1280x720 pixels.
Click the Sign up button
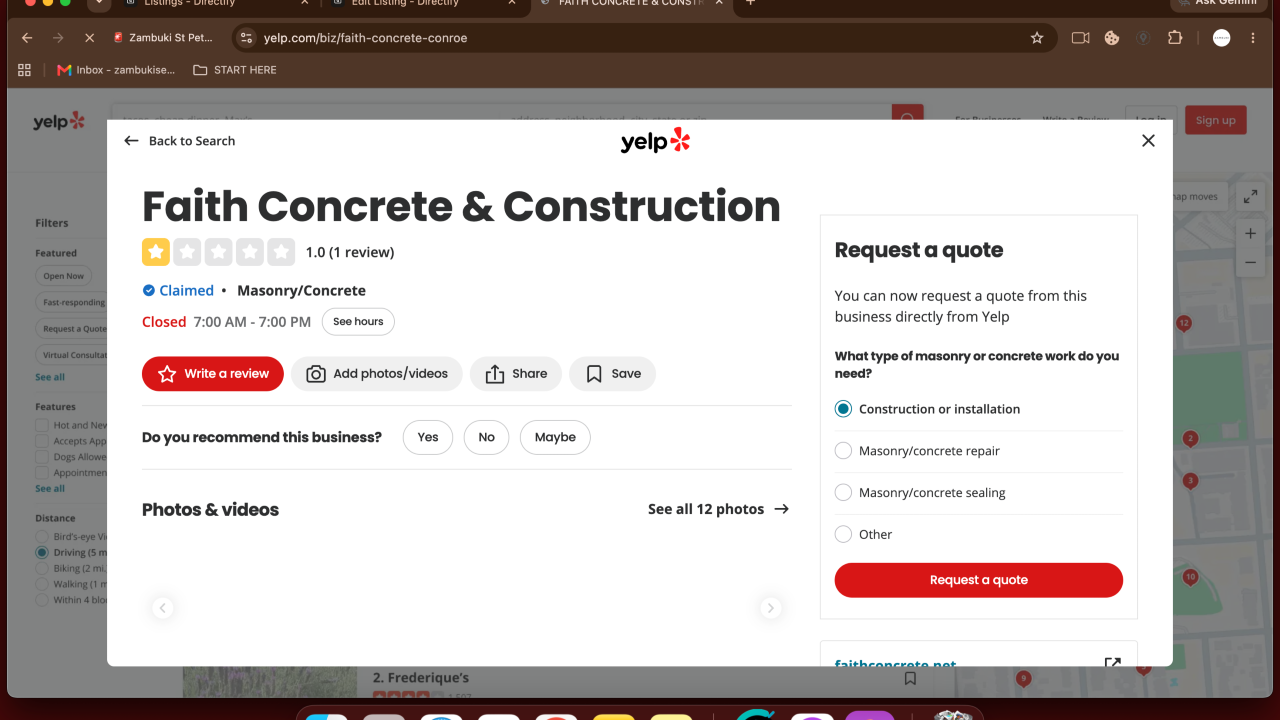(x=1216, y=120)
